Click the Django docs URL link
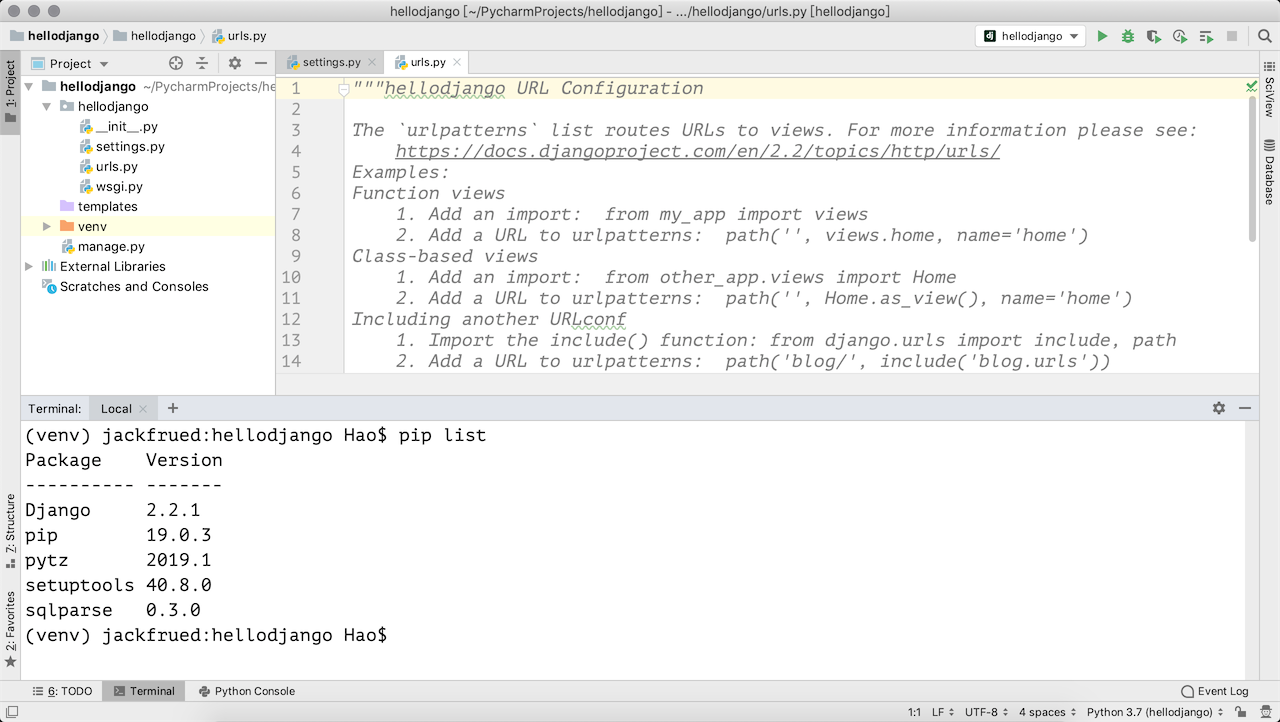 click(x=697, y=151)
